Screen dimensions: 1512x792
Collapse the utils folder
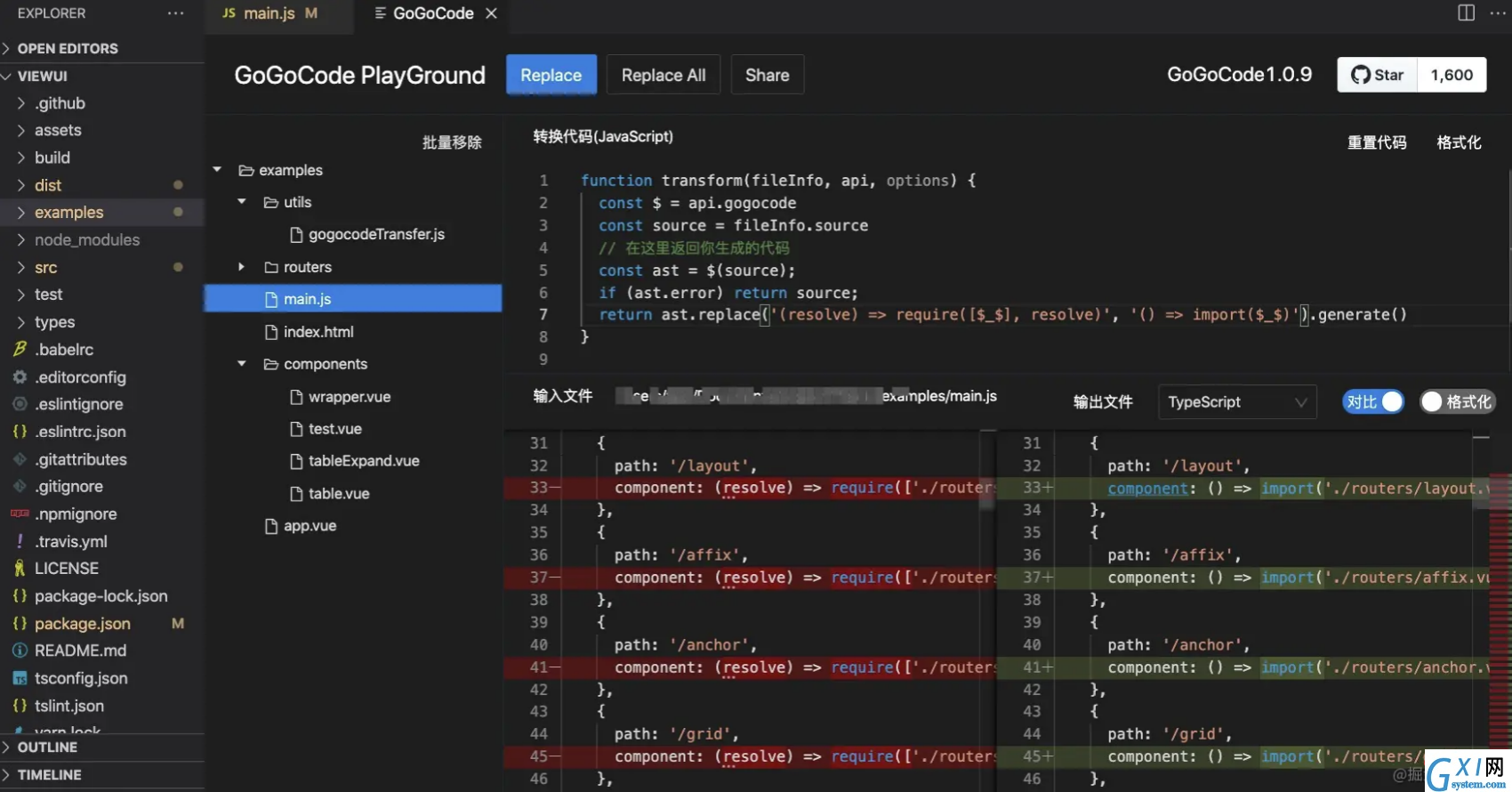tap(242, 202)
